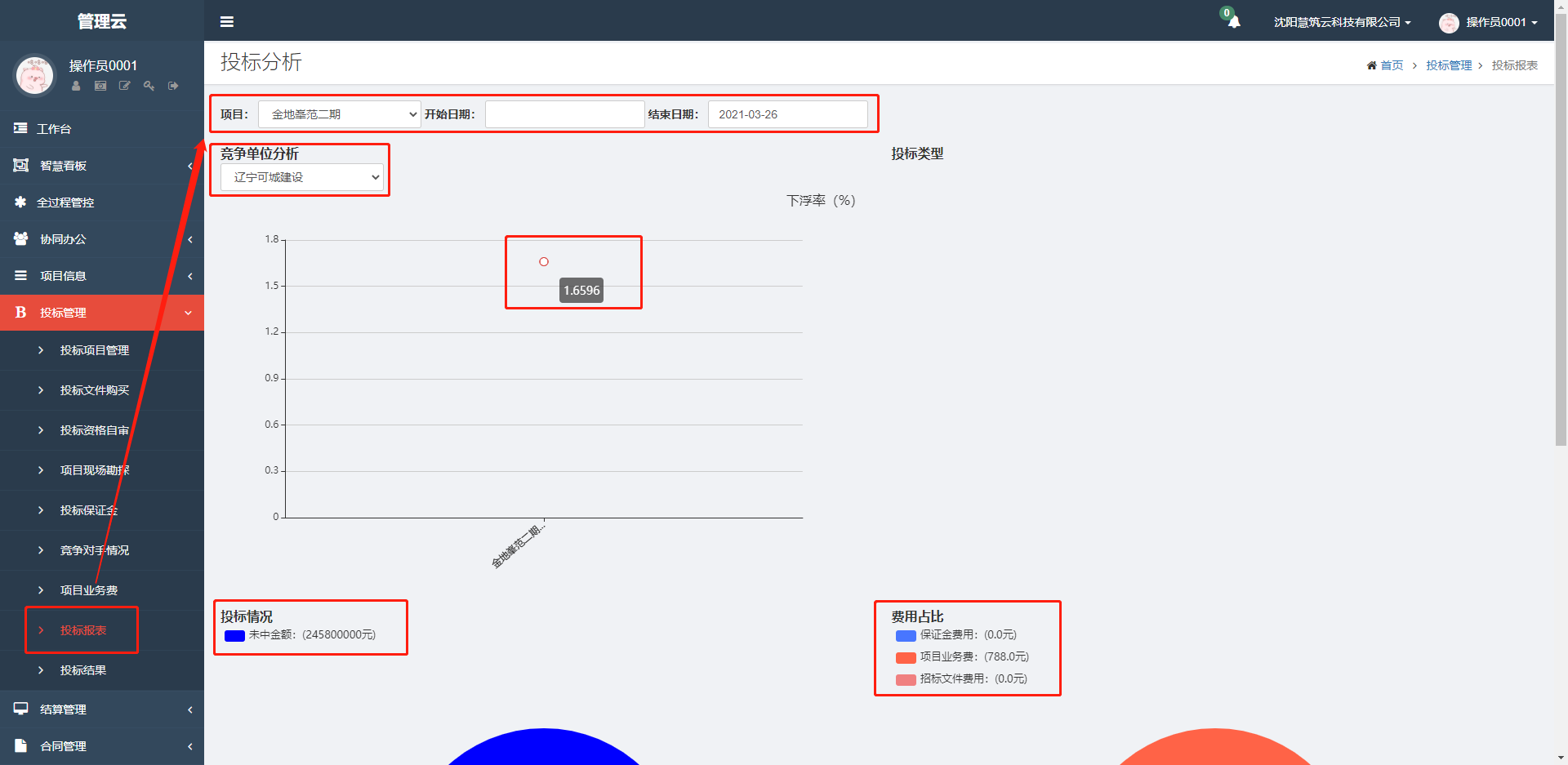Click the page vertical scrollbar thumb

point(1561,230)
